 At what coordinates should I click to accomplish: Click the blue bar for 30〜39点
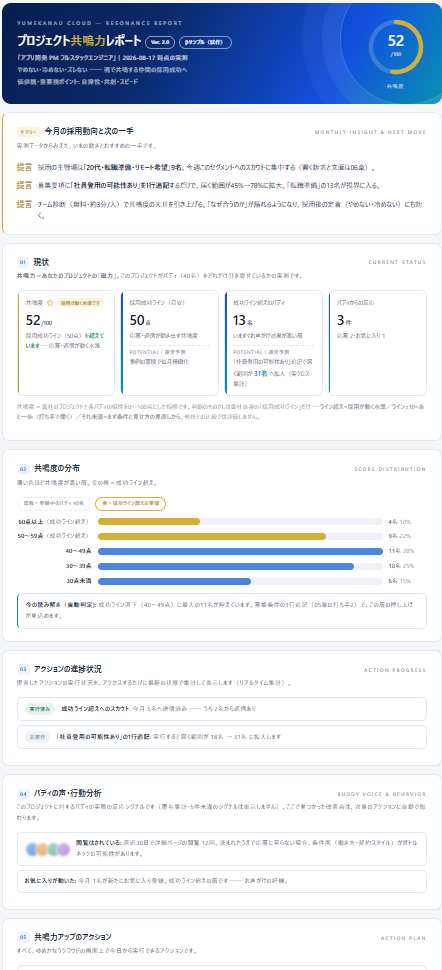click(226, 566)
